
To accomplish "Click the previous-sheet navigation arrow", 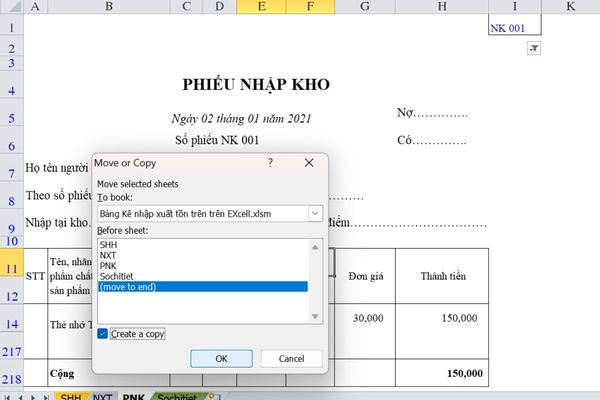I will (20, 397).
